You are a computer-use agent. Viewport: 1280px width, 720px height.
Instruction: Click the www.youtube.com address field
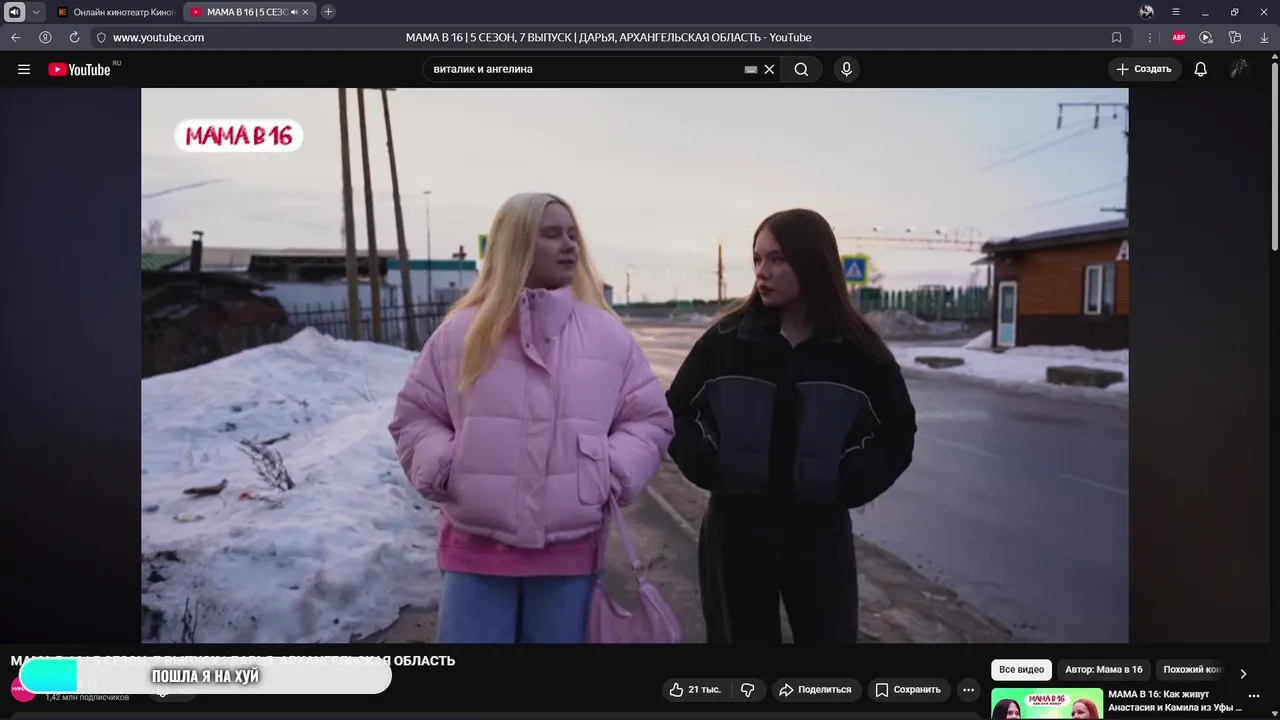click(158, 37)
